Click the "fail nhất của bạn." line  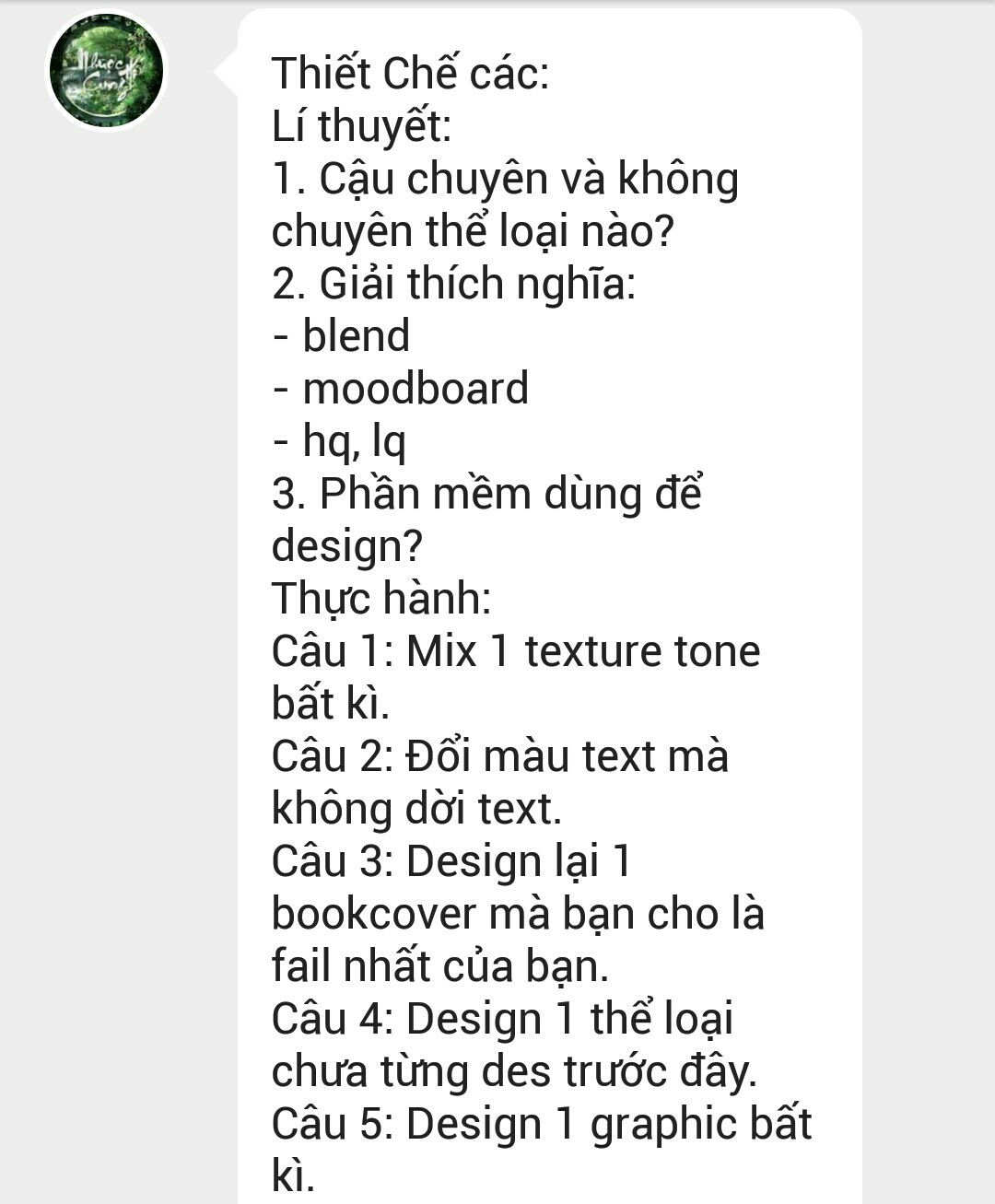440,967
